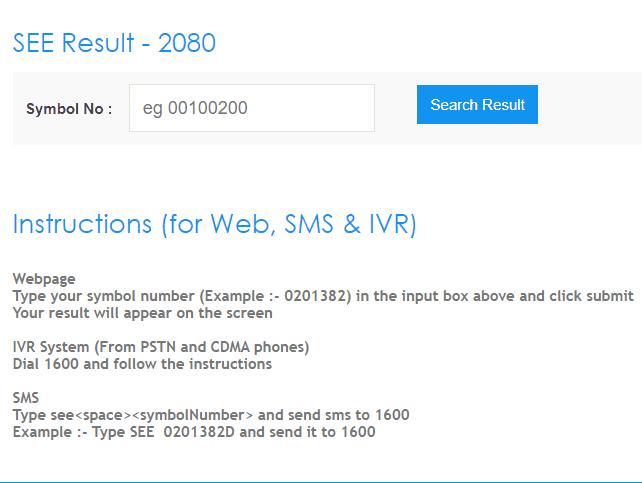This screenshot has height=483, width=642.
Task: Click the line starting Type your symbol number
Action: [x=322, y=296]
